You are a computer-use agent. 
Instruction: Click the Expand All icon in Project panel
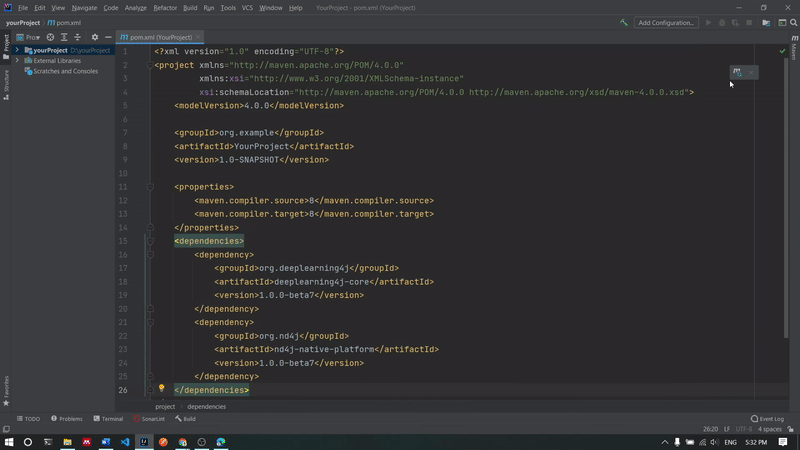(x=64, y=37)
